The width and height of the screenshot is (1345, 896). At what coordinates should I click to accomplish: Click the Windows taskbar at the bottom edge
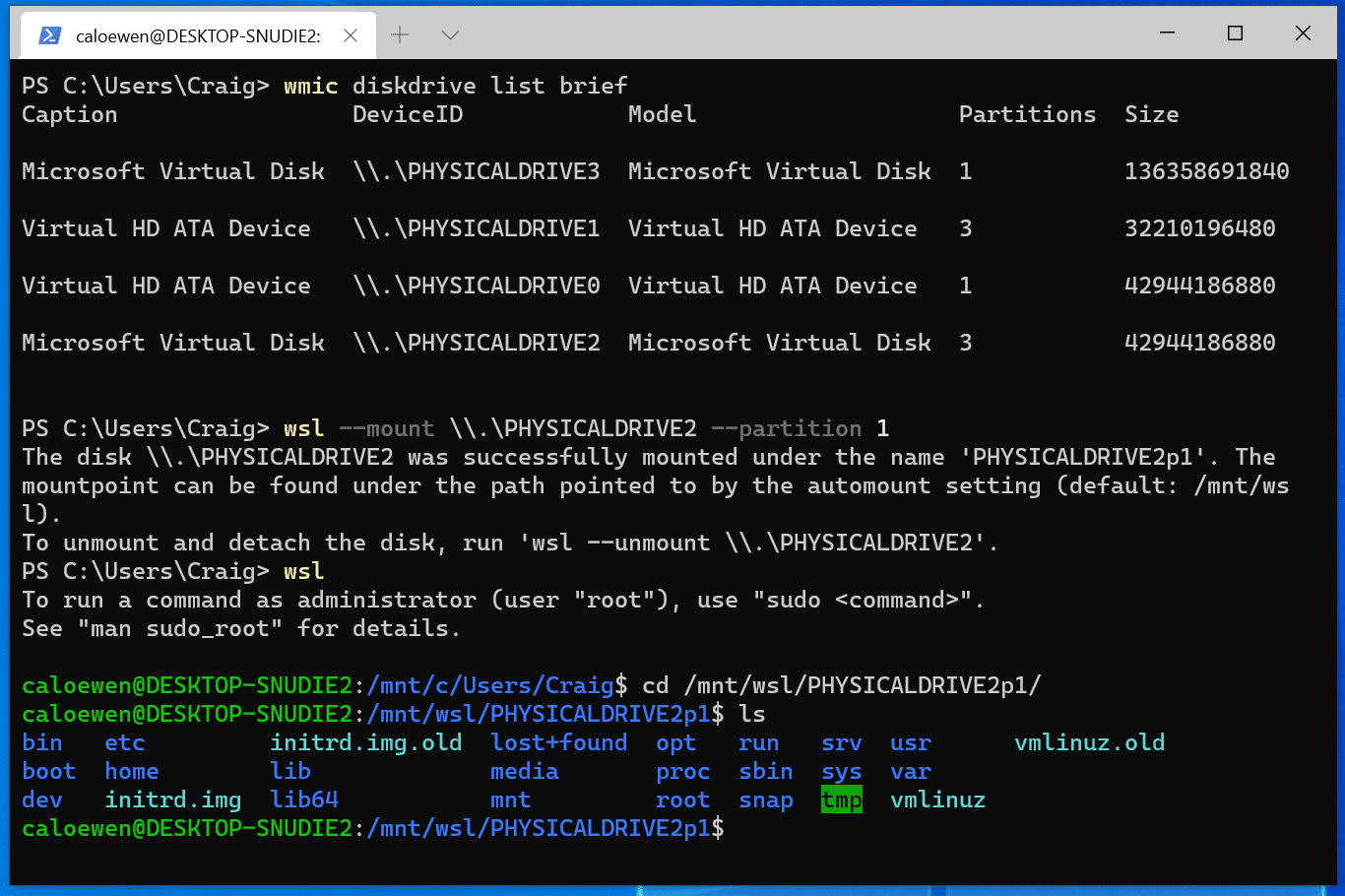click(672, 889)
